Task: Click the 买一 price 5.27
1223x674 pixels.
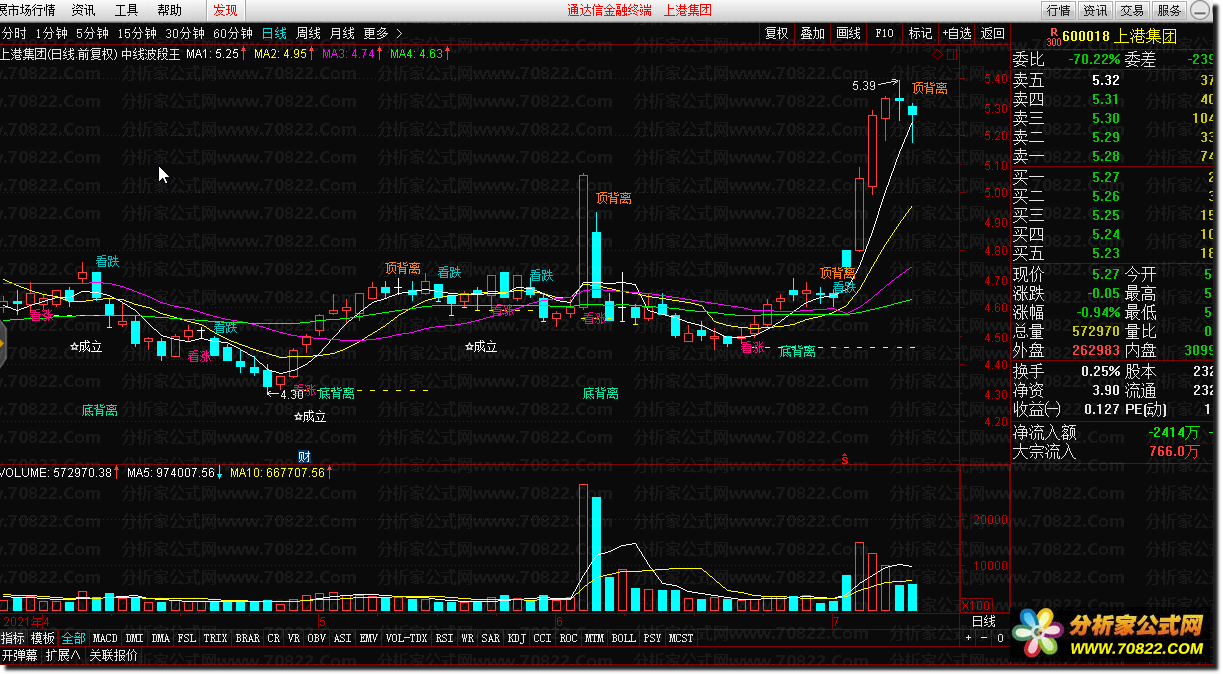Action: (1107, 177)
